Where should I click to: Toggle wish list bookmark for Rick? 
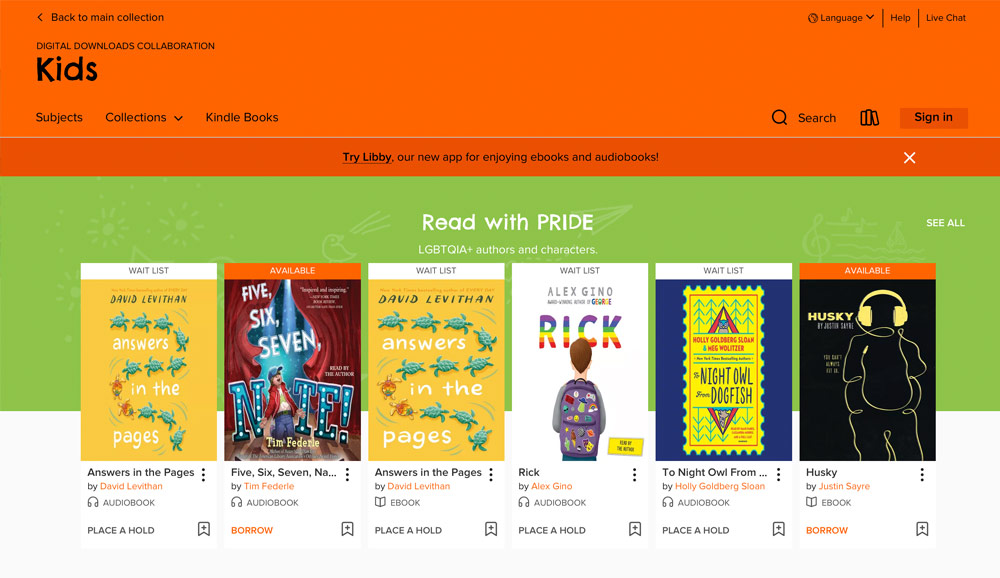pos(634,529)
